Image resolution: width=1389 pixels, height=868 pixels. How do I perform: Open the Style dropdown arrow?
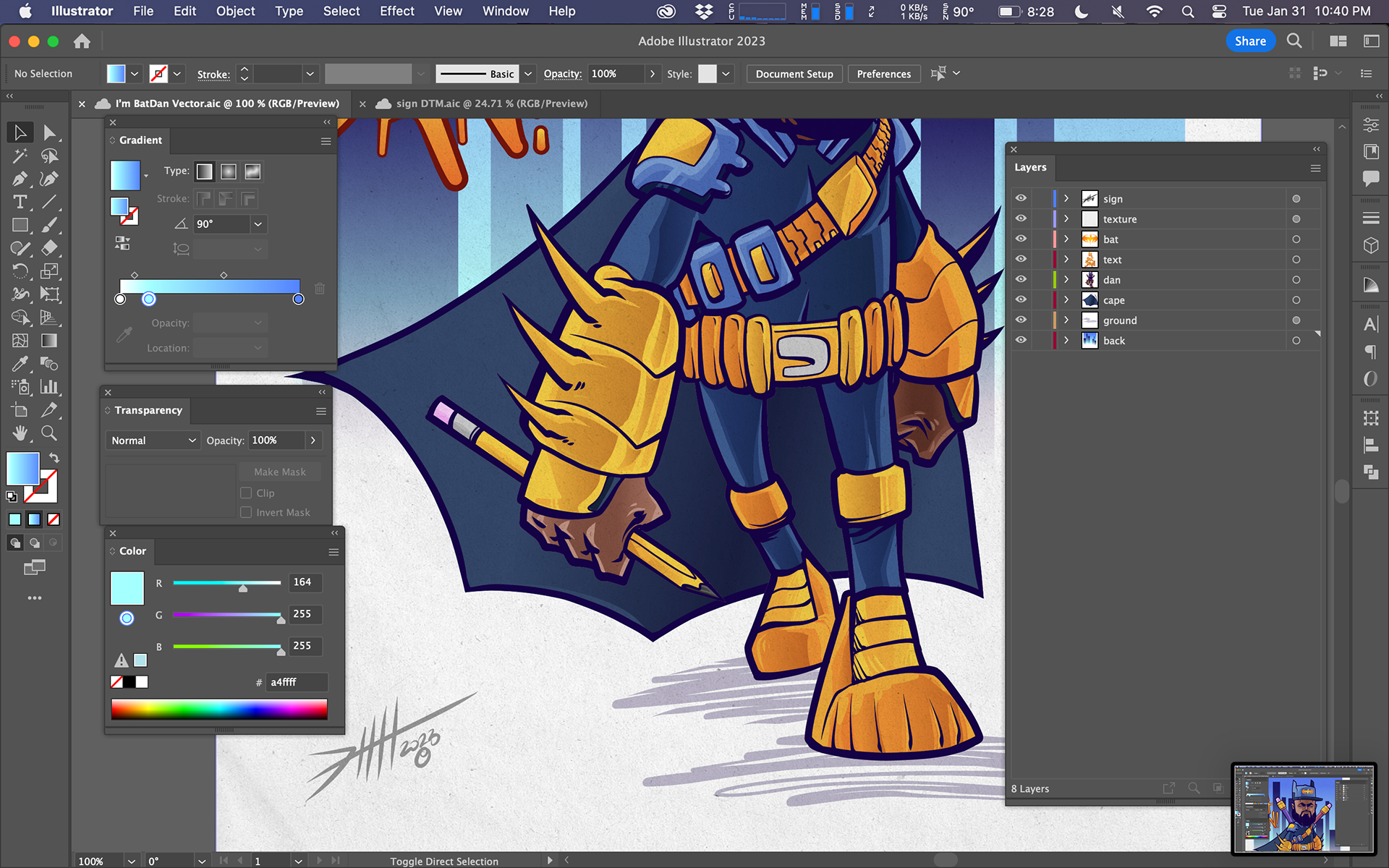pyautogui.click(x=726, y=74)
